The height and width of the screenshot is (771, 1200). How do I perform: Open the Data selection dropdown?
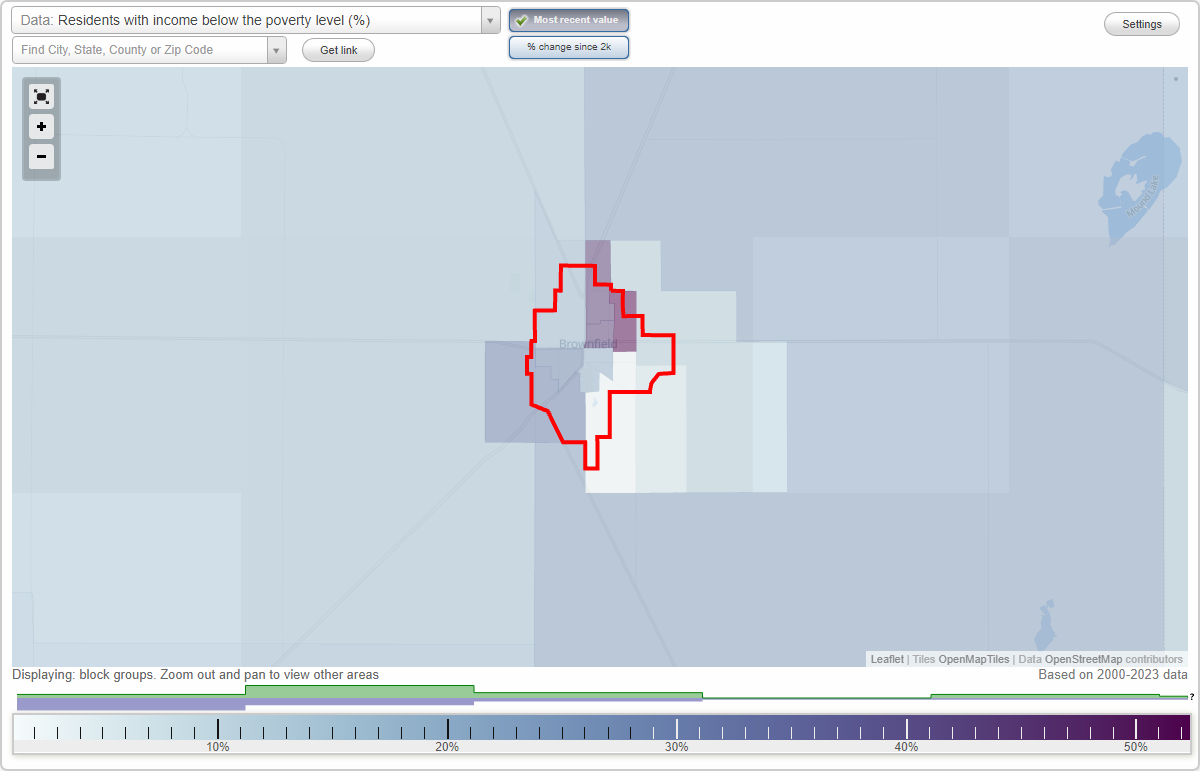pos(250,19)
